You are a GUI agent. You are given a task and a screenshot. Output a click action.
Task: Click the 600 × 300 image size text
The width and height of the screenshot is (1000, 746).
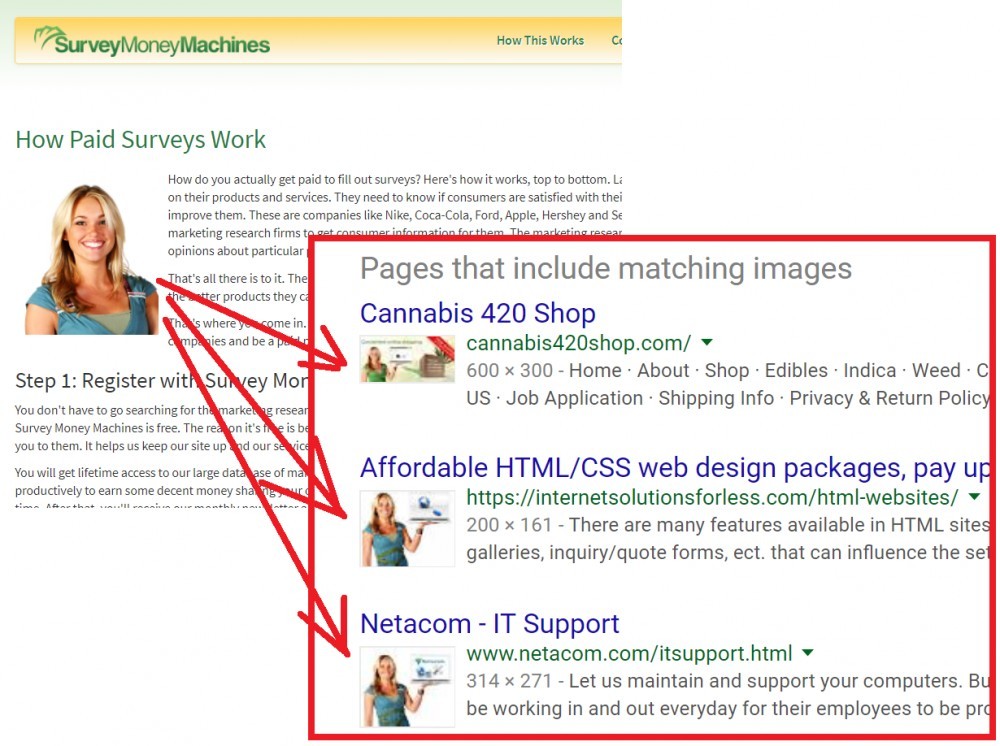tap(510, 370)
